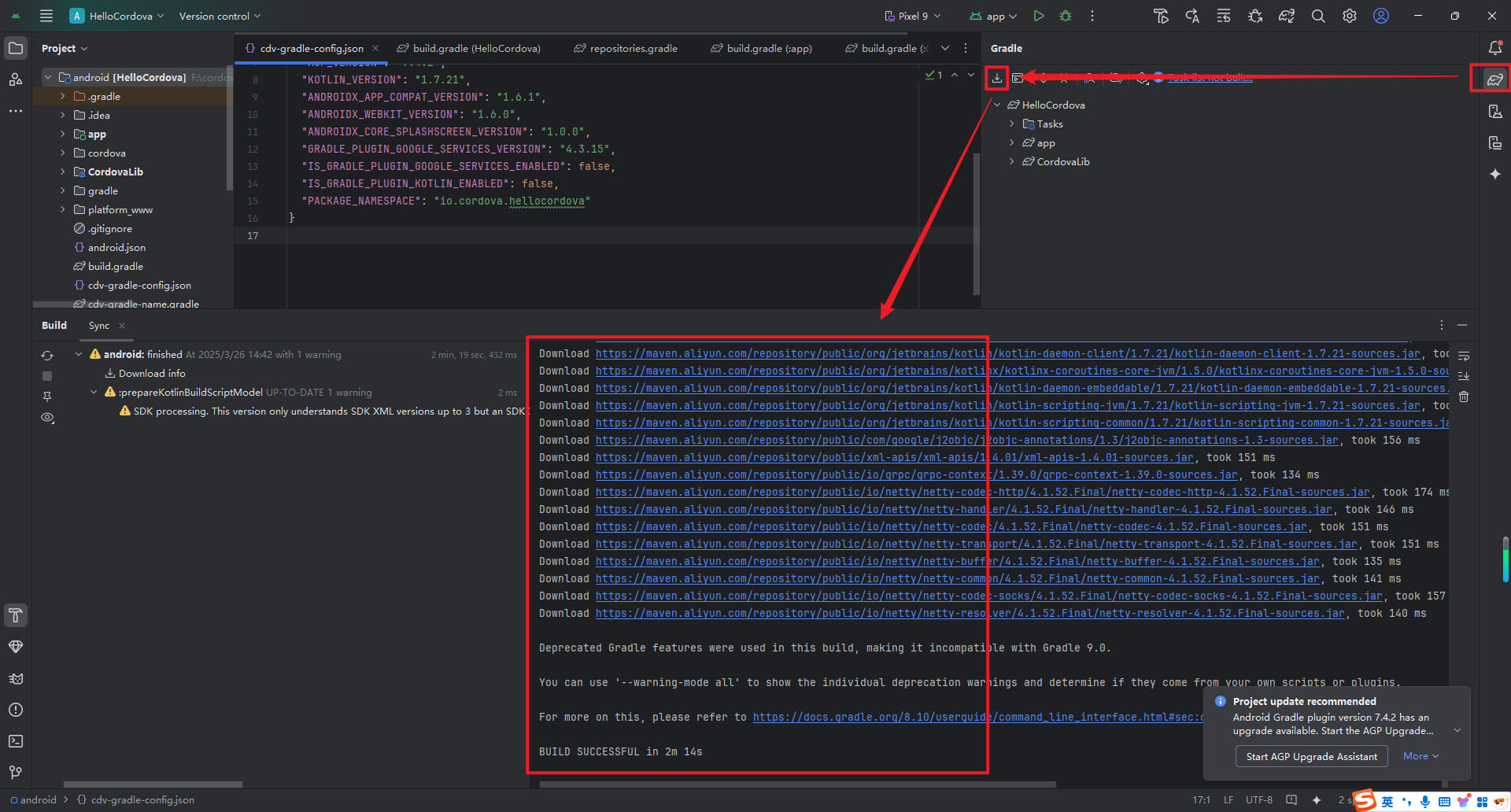Expand the Tasks node in Gradle tree

1012,124
